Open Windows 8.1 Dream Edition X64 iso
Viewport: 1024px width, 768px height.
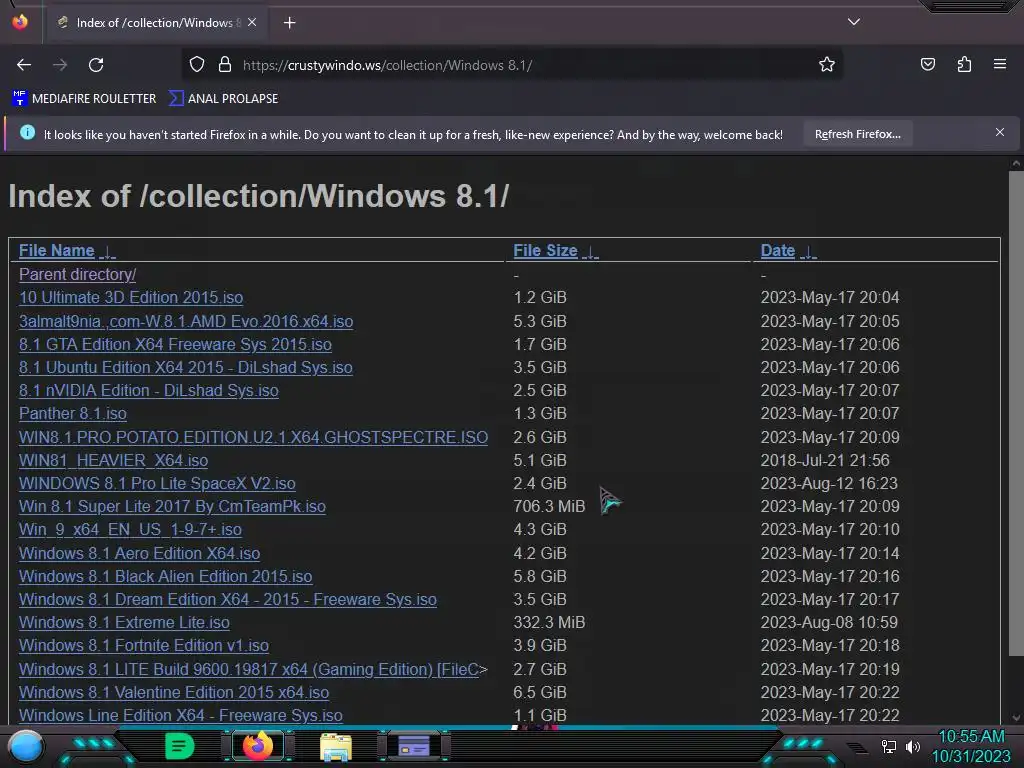coord(228,600)
